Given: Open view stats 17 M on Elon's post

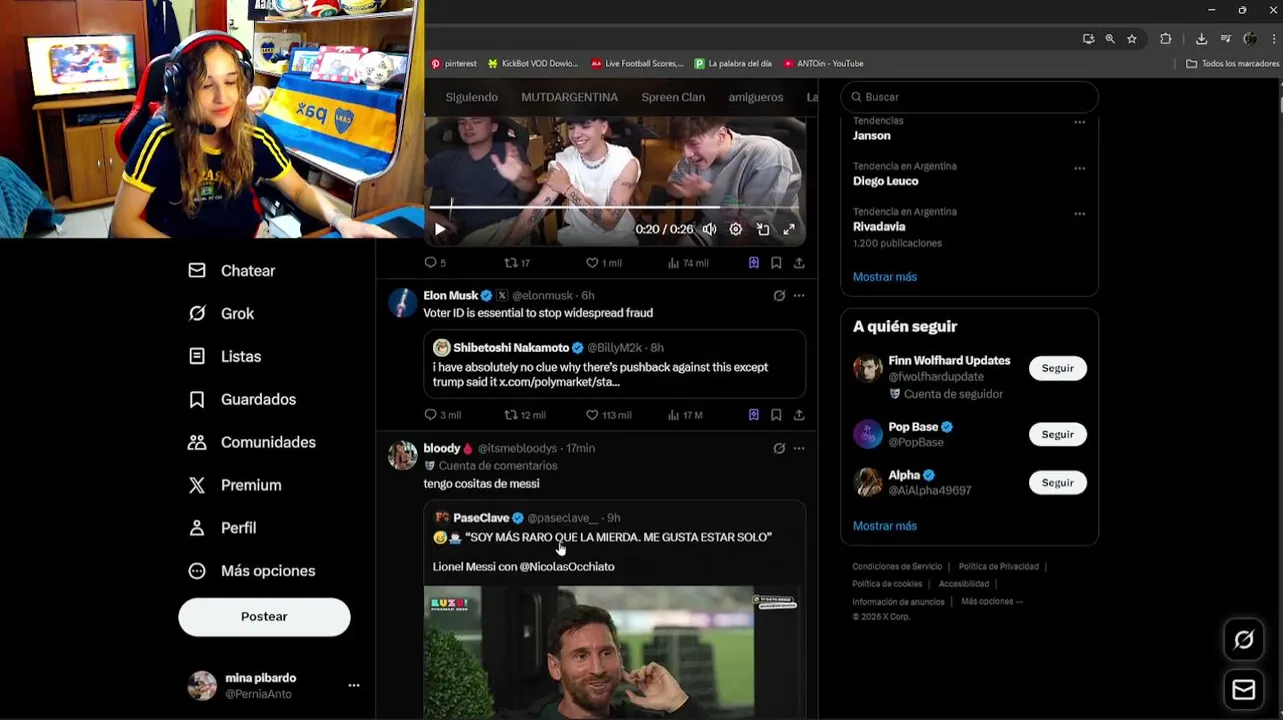Looking at the screenshot, I should (x=685, y=415).
